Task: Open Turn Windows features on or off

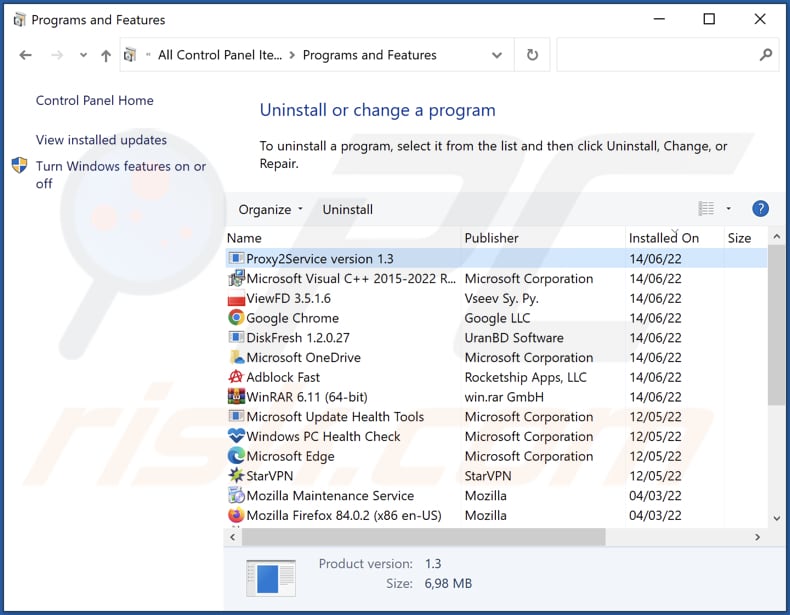Action: click(121, 174)
